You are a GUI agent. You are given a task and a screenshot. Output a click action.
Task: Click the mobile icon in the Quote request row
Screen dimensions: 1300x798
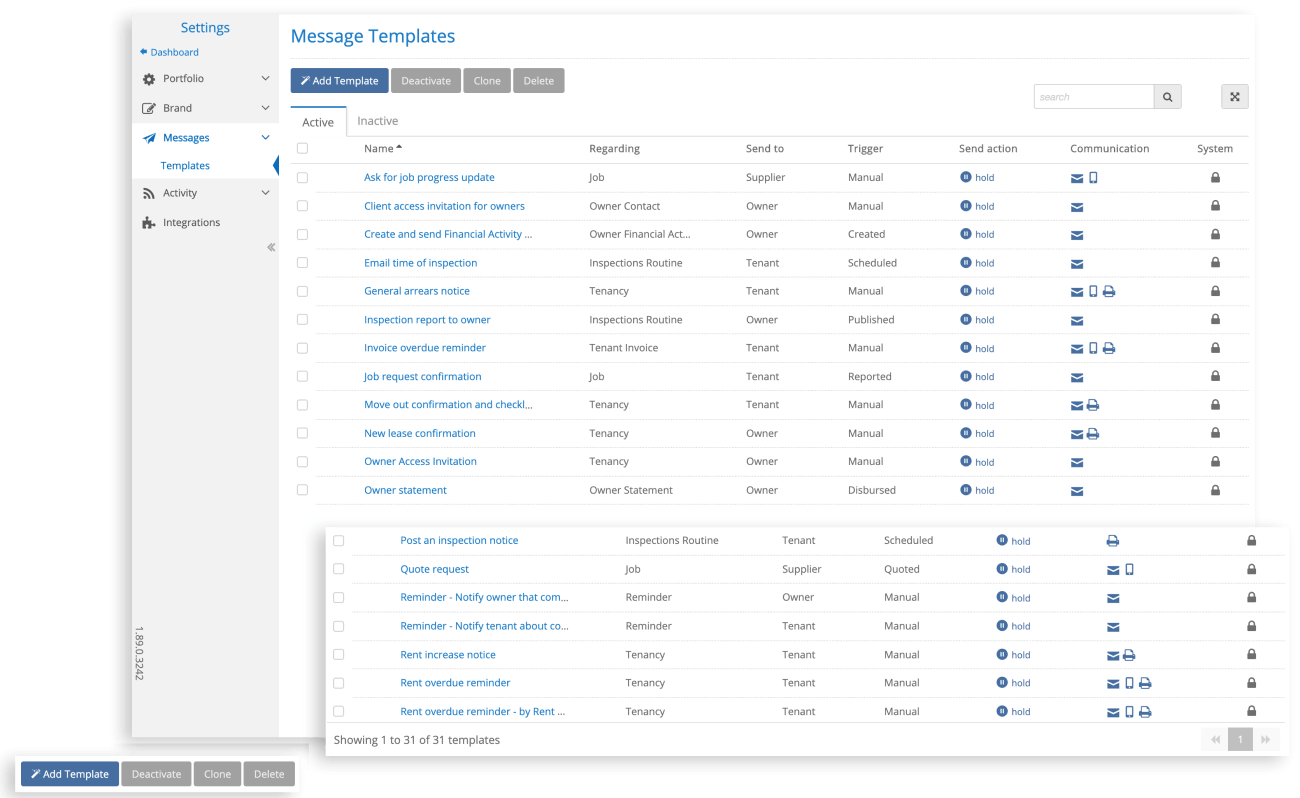1131,569
